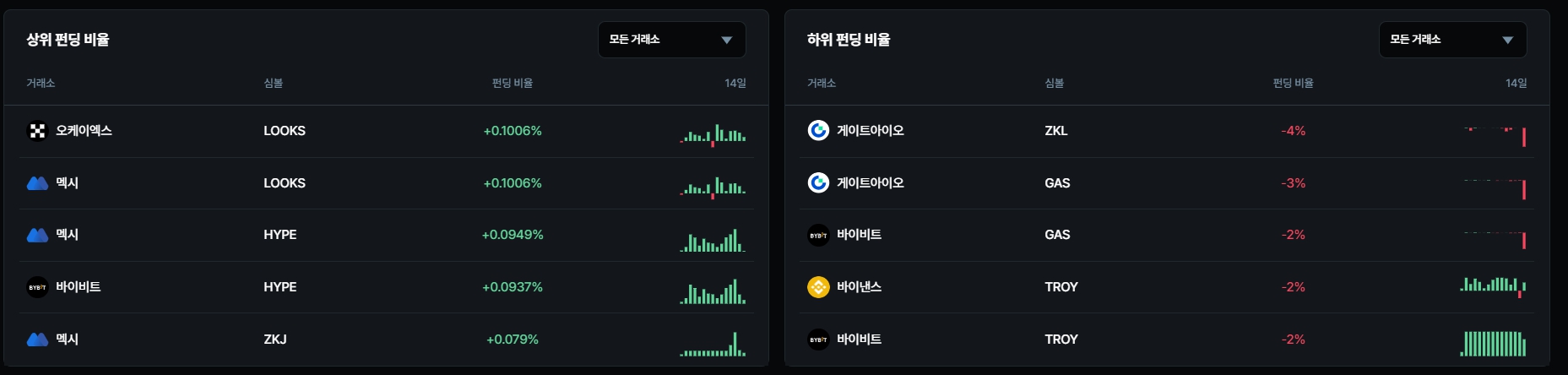Click the 펀딩 비율 column header in top table

coord(513,83)
